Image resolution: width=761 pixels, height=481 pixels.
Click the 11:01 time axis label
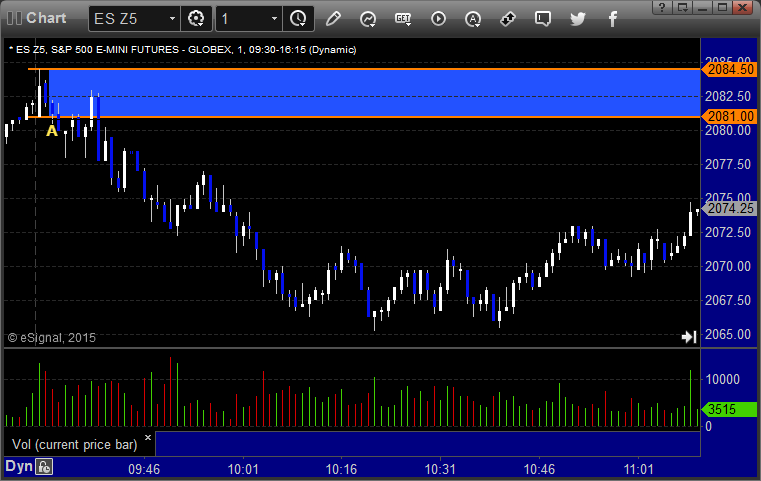639,469
